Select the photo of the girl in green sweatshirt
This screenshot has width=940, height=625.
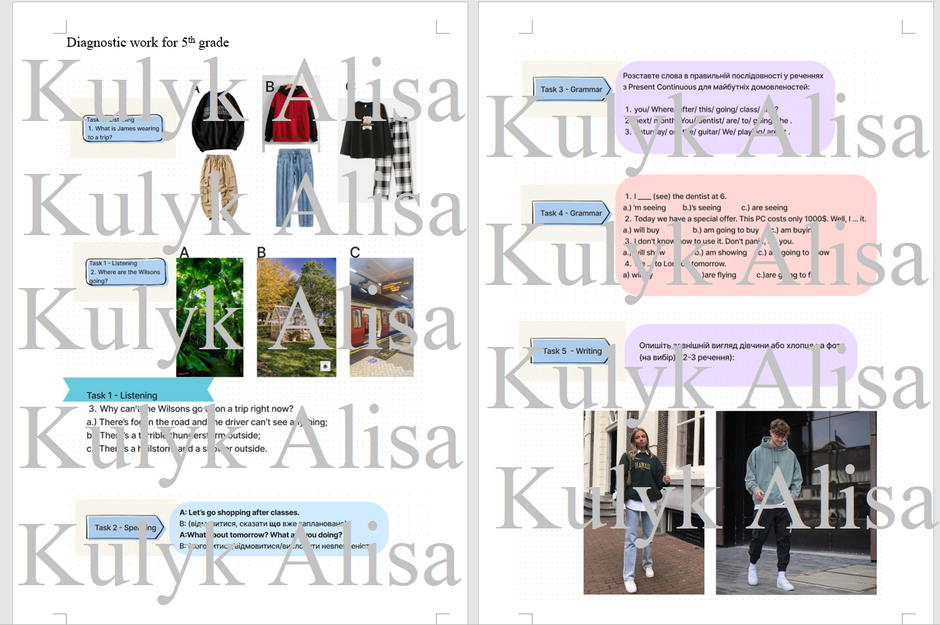click(644, 503)
